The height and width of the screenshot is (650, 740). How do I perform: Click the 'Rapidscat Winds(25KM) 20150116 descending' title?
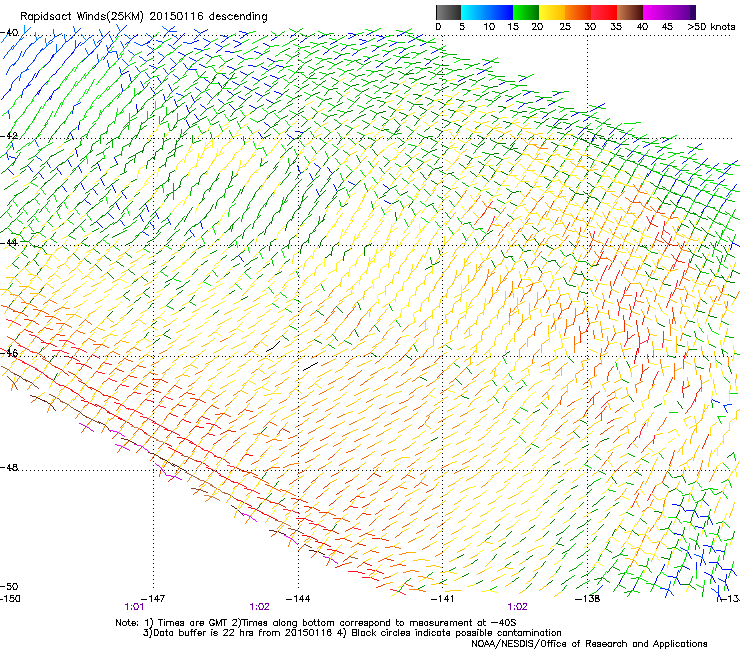[x=144, y=17]
